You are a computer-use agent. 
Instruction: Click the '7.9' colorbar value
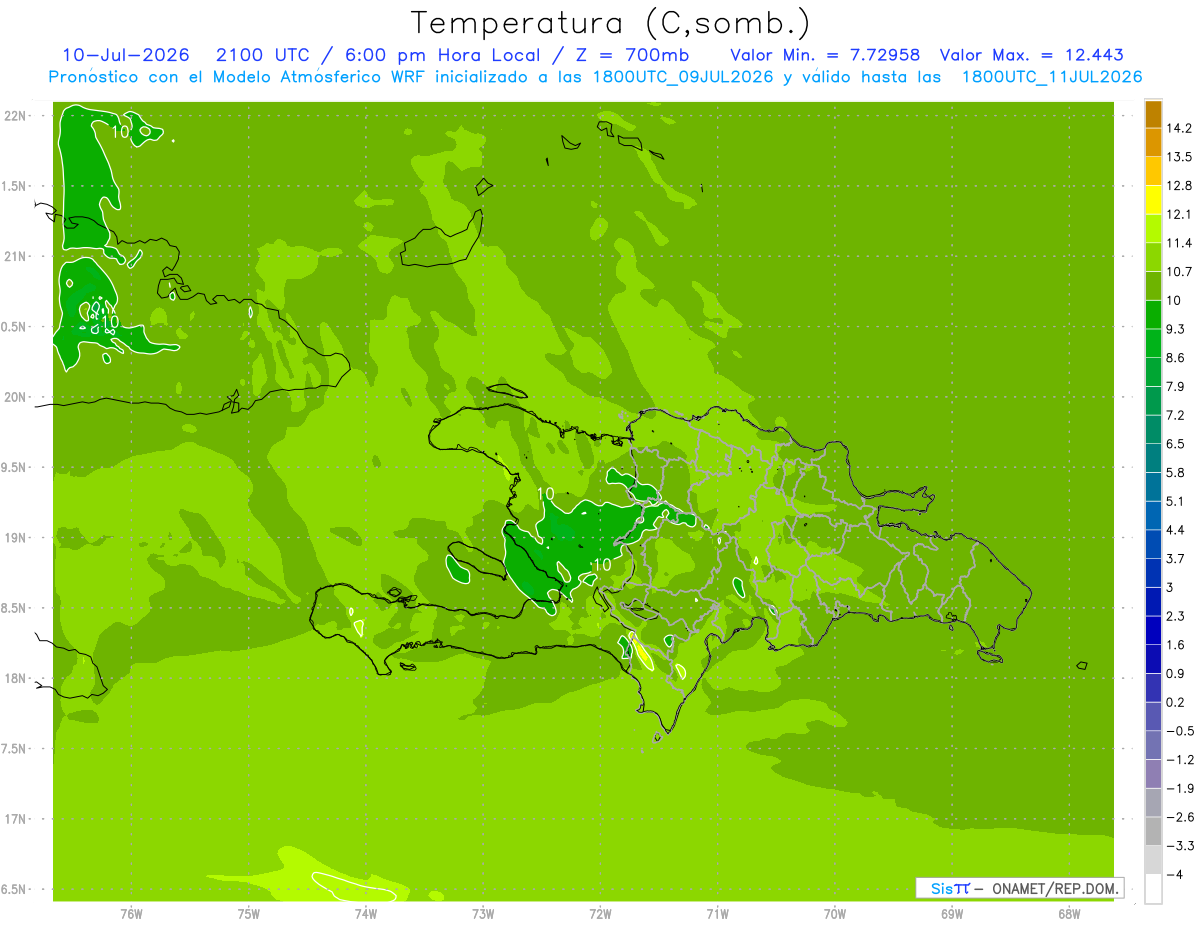[1176, 386]
